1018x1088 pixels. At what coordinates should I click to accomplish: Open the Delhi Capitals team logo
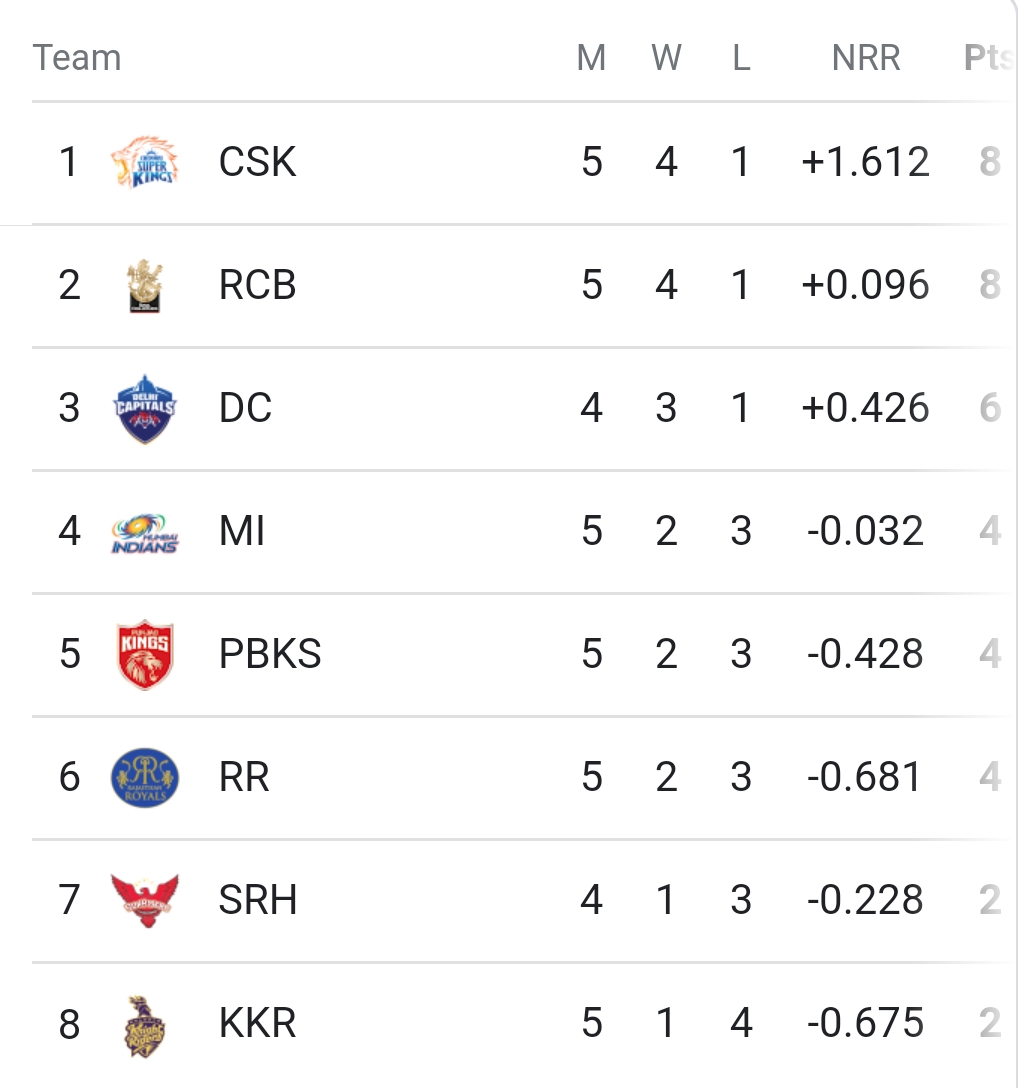145,409
